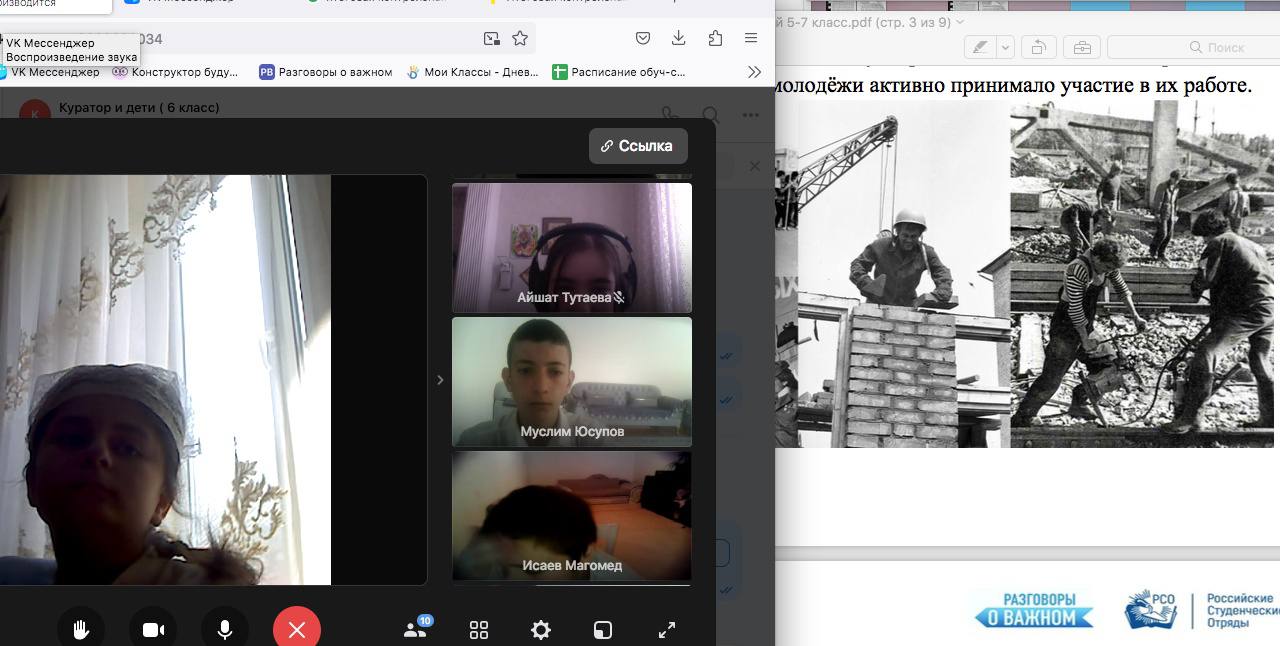Open Мои Классы bookmark

473,72
